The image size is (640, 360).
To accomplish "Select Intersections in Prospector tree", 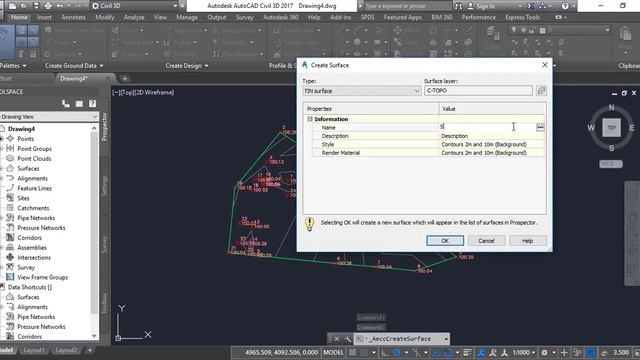I will pyautogui.click(x=34, y=258).
